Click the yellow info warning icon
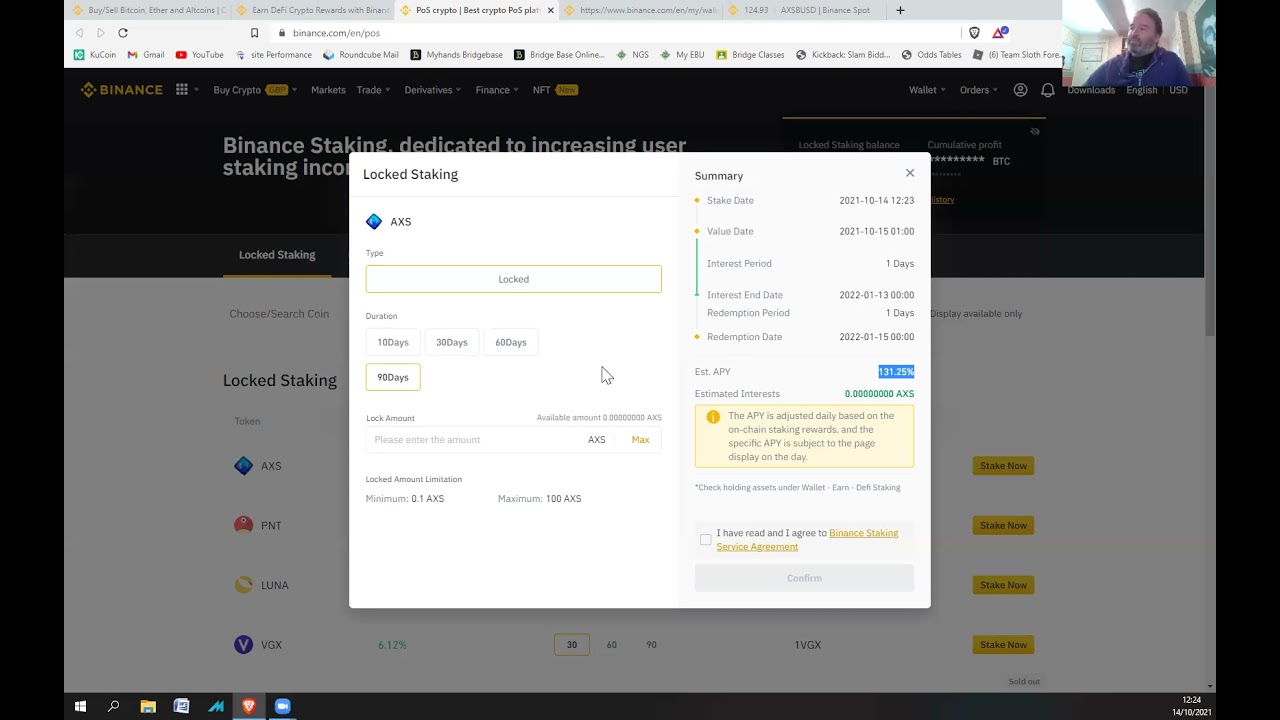 click(x=713, y=417)
